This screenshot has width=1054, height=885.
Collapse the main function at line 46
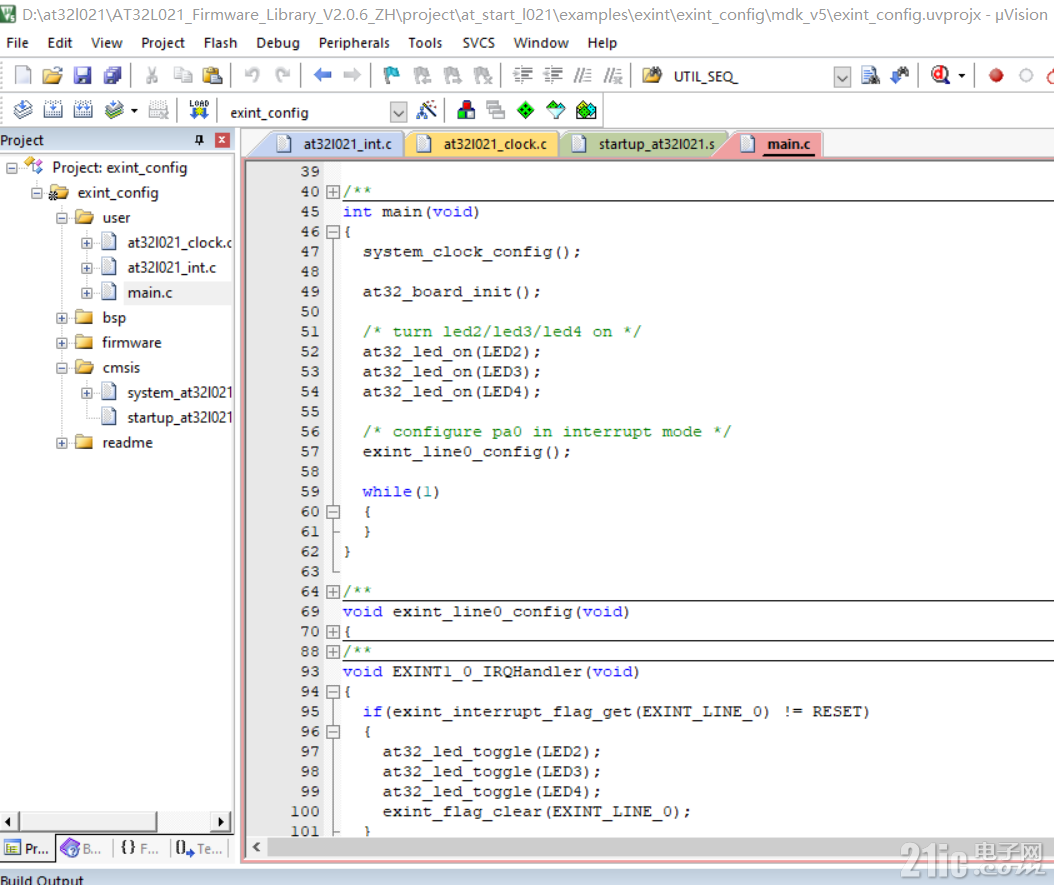pyautogui.click(x=333, y=232)
